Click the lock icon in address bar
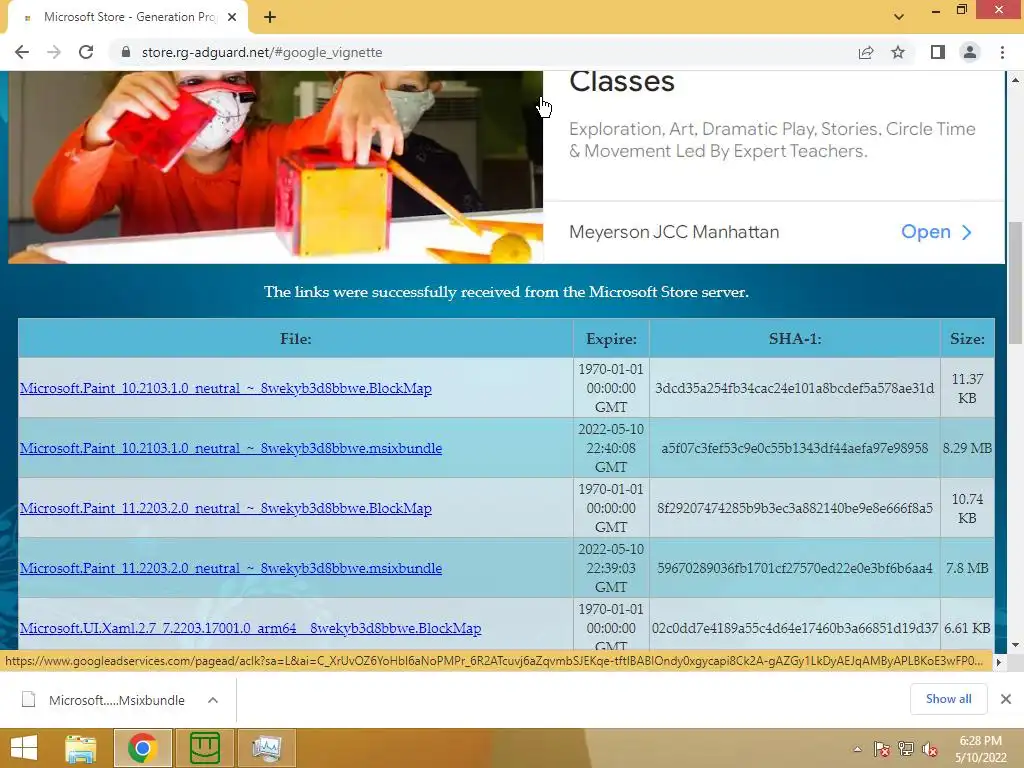 (126, 52)
